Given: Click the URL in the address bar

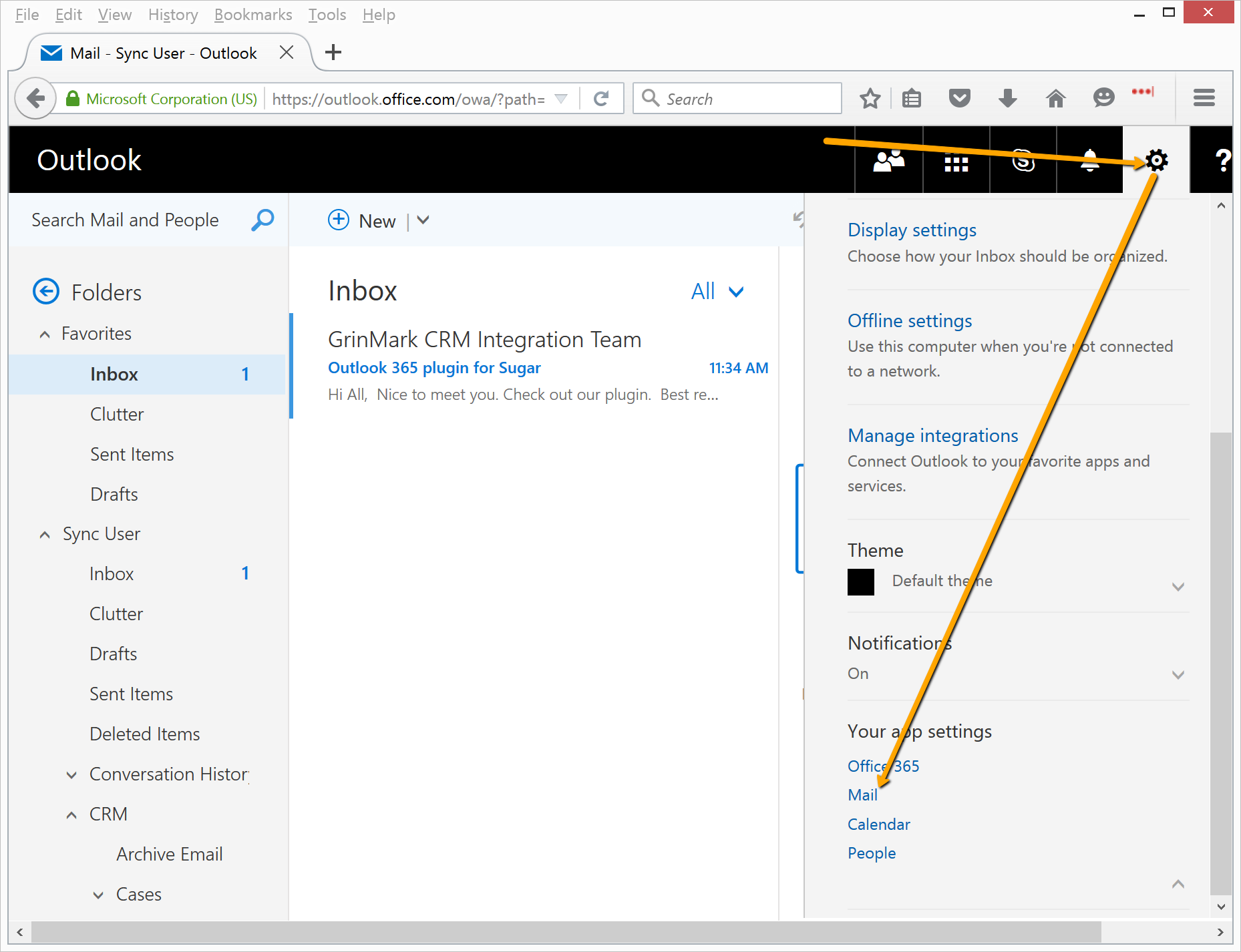Looking at the screenshot, I should (x=408, y=99).
